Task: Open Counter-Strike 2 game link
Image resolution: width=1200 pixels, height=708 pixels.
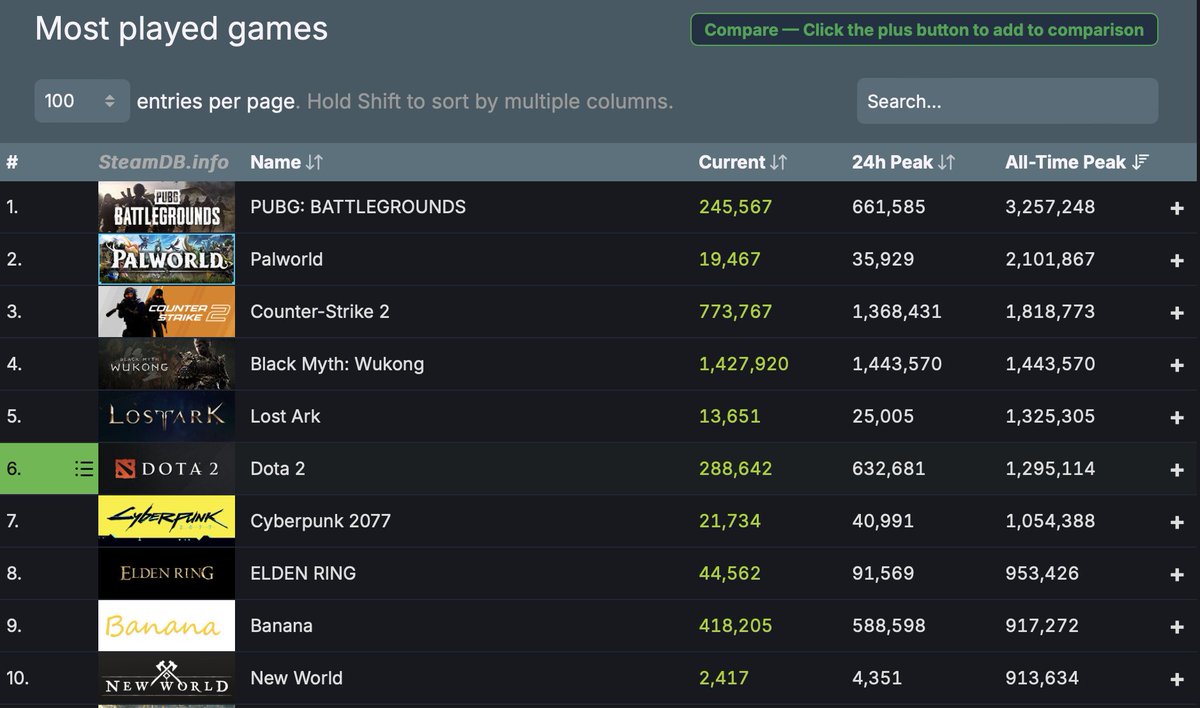Action: [x=320, y=311]
